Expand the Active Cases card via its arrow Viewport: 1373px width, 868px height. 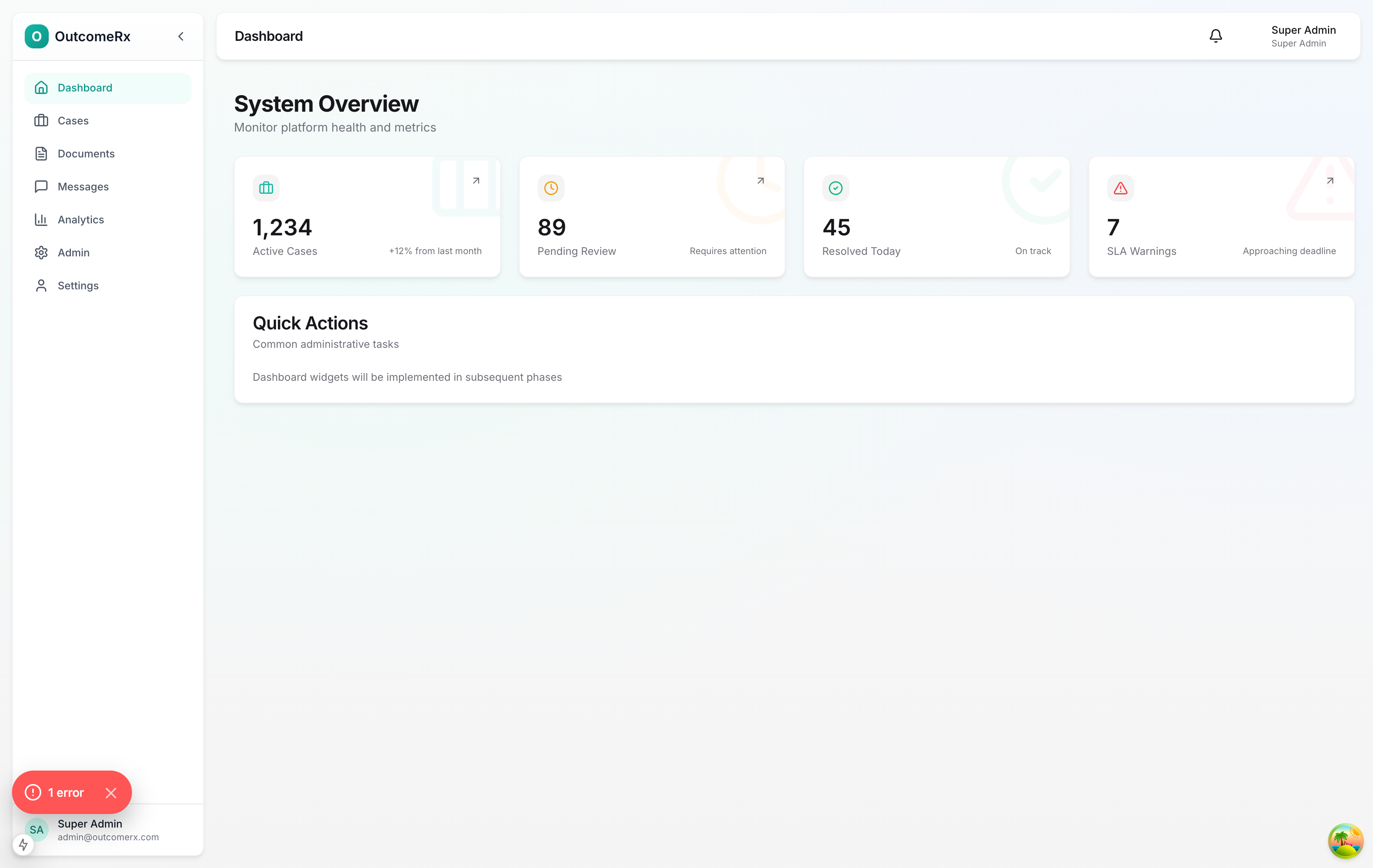(x=476, y=180)
